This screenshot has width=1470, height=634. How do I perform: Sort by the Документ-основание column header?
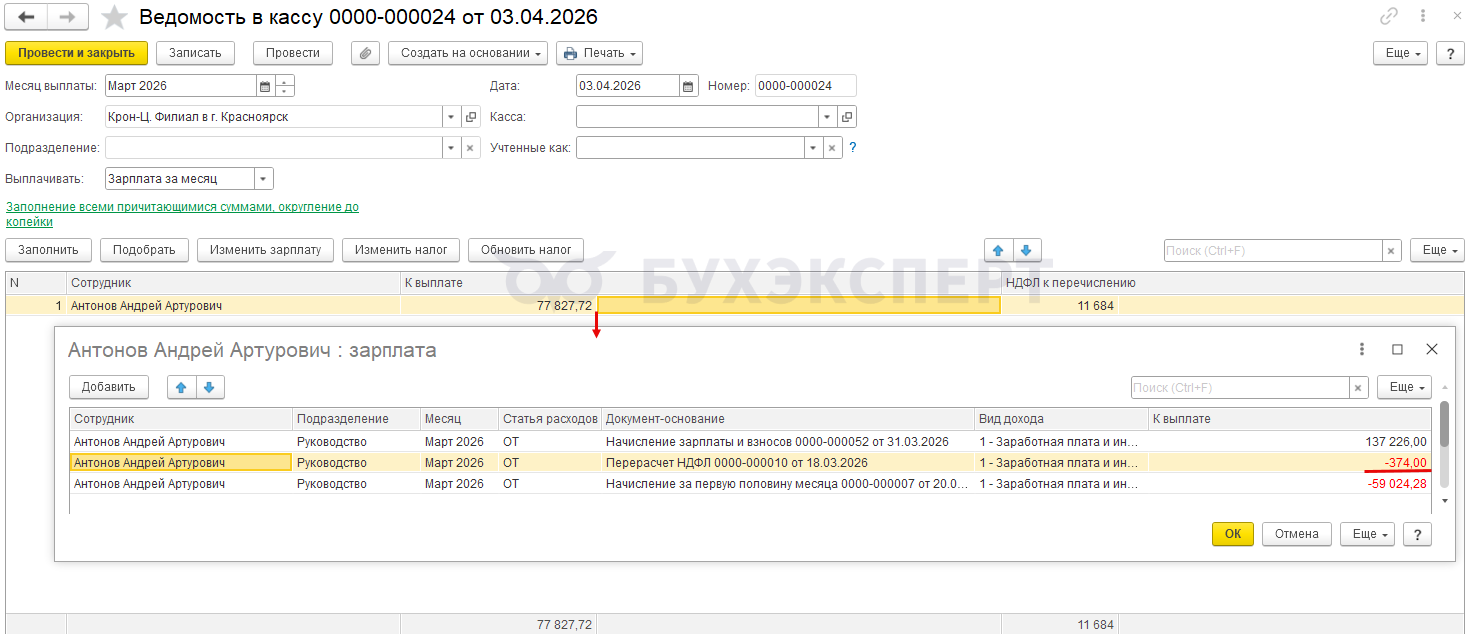pyautogui.click(x=788, y=419)
